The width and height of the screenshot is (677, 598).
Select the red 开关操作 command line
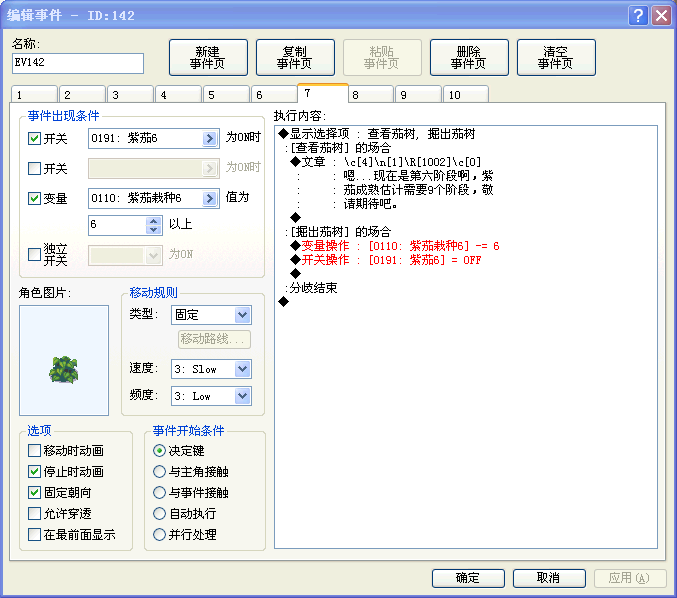386,260
